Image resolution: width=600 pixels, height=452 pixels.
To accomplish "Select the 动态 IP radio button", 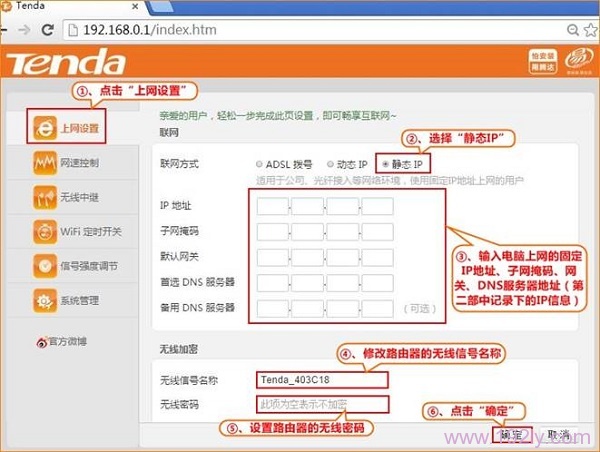I will point(327,163).
